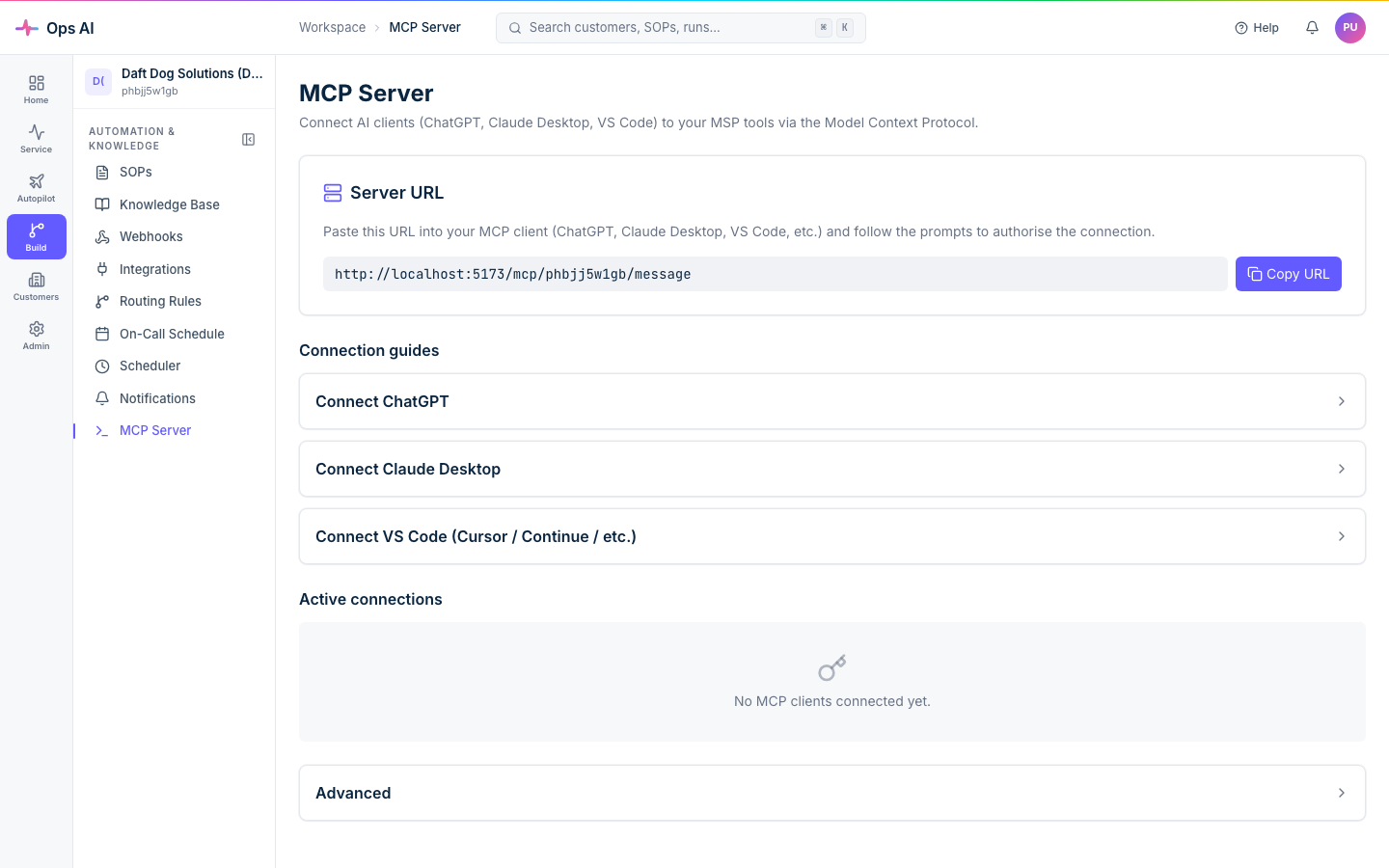Click the 'Connection guides' heading
1389x868 pixels.
[x=369, y=350]
